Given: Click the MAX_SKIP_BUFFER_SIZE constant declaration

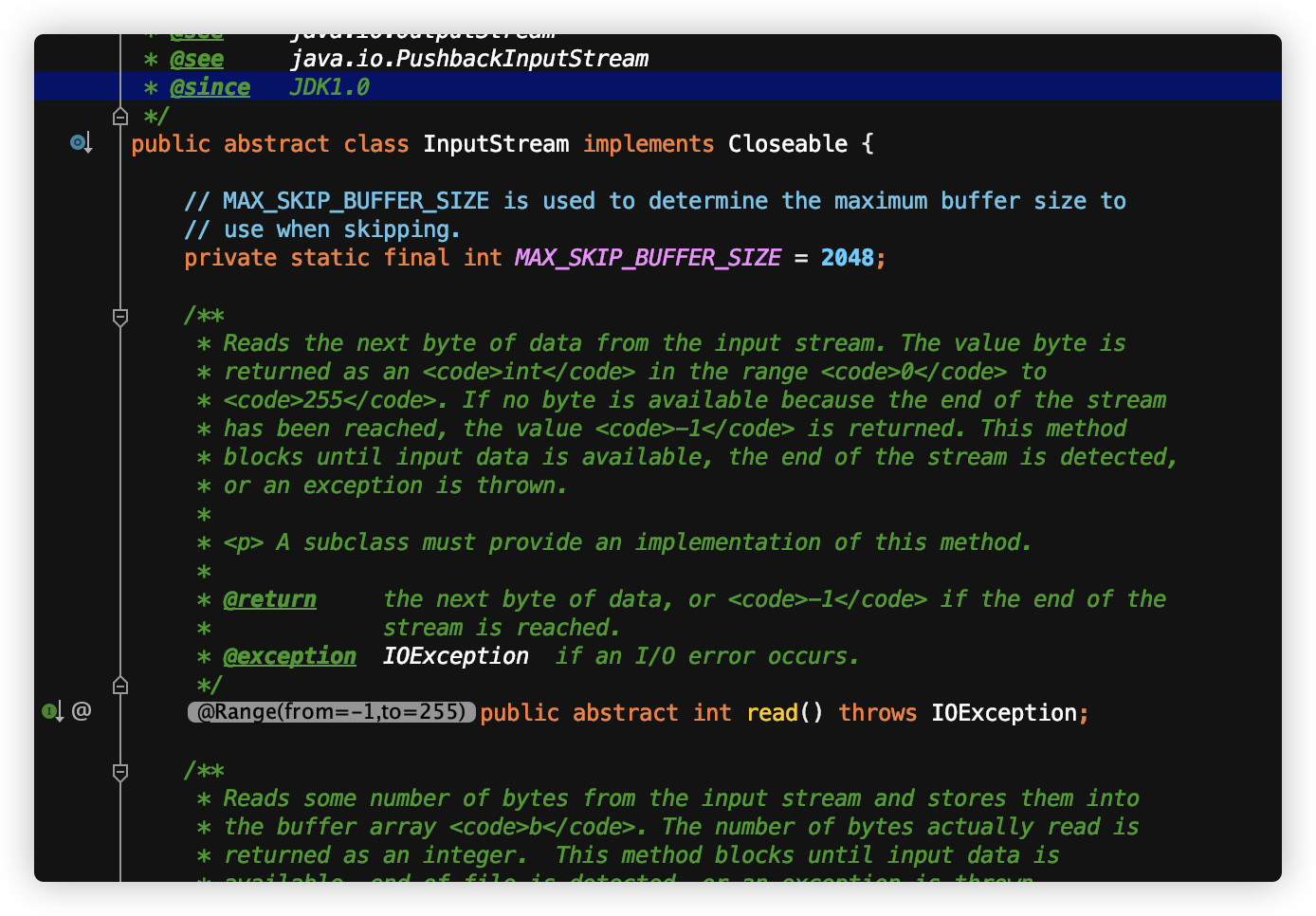Looking at the screenshot, I should coord(648,258).
